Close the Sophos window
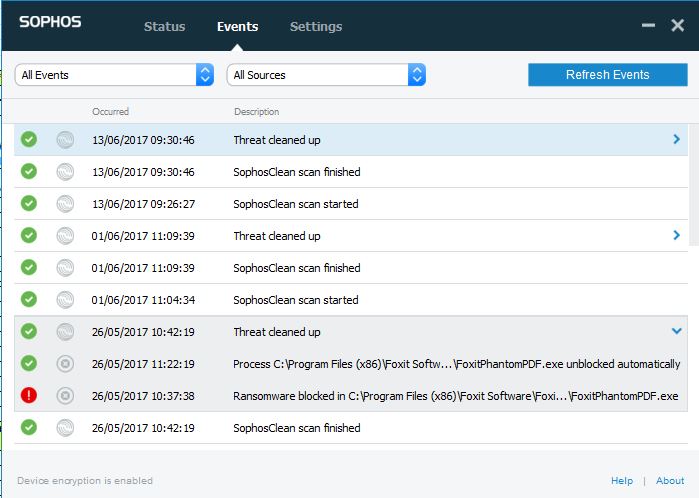 point(678,25)
